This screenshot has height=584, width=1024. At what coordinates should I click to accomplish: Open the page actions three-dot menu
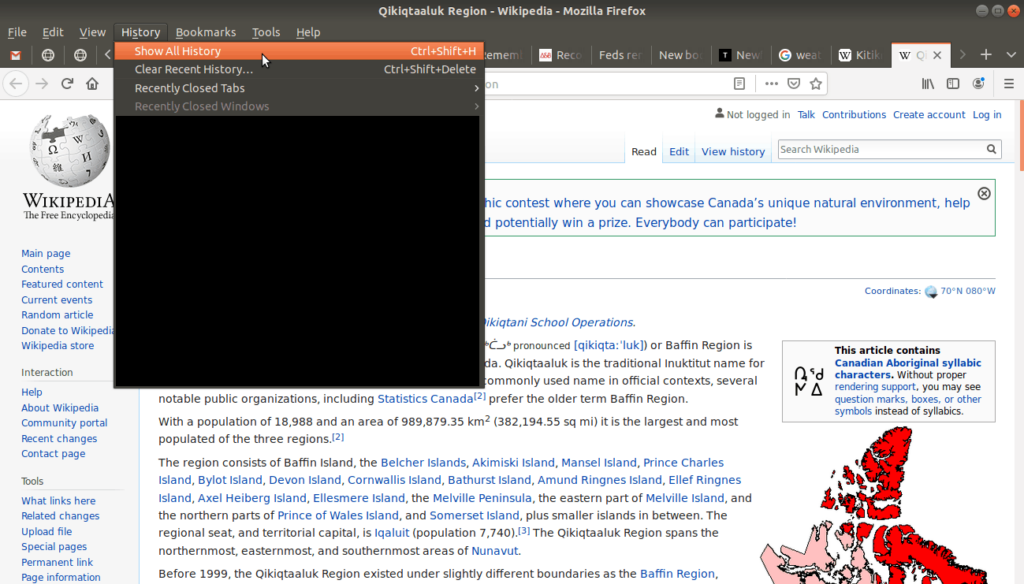(771, 84)
